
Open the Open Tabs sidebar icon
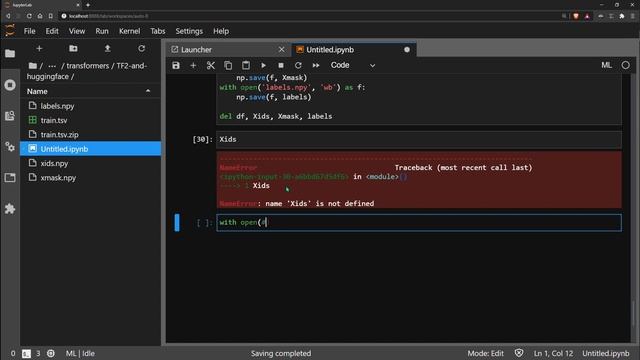(x=10, y=178)
